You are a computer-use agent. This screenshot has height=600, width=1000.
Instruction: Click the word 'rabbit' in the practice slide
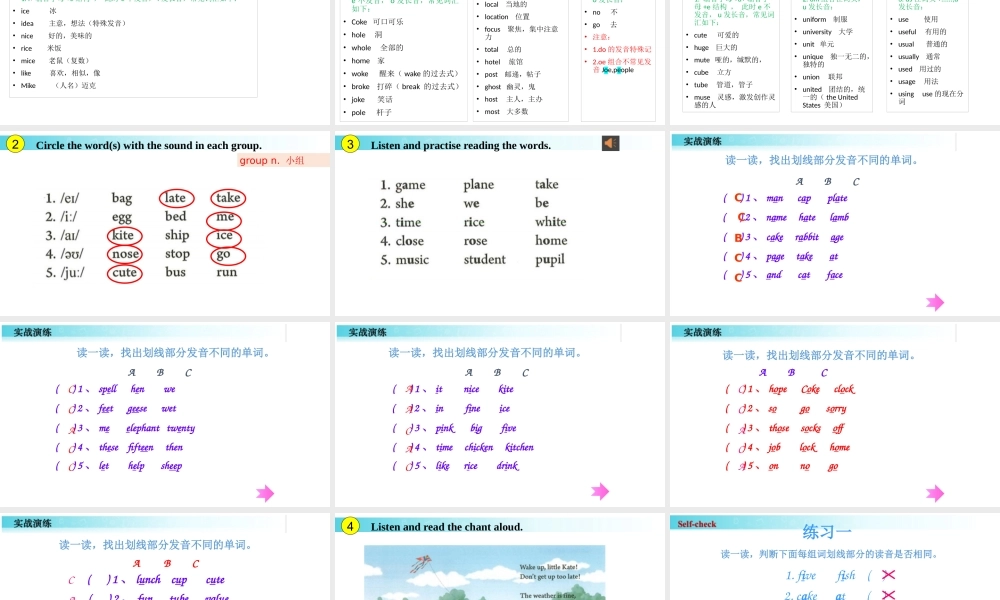[807, 237]
